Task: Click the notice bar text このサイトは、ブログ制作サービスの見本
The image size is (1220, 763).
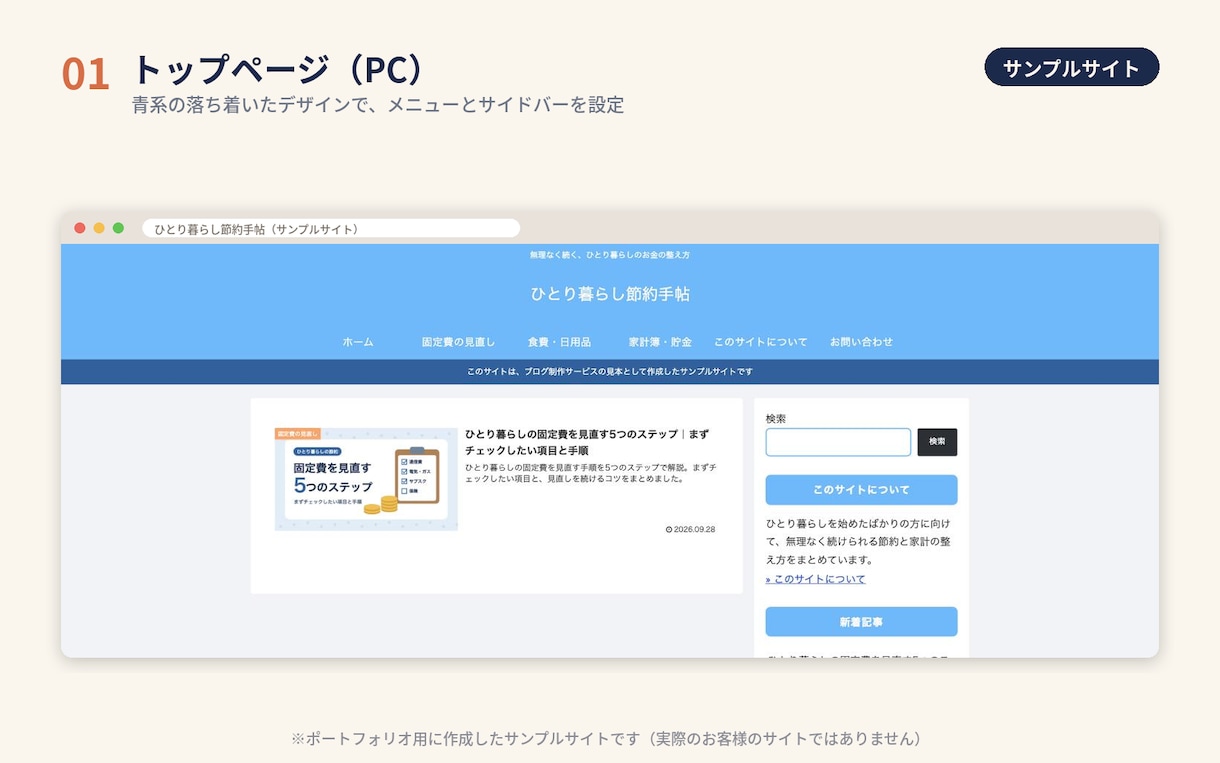Action: [x=610, y=372]
